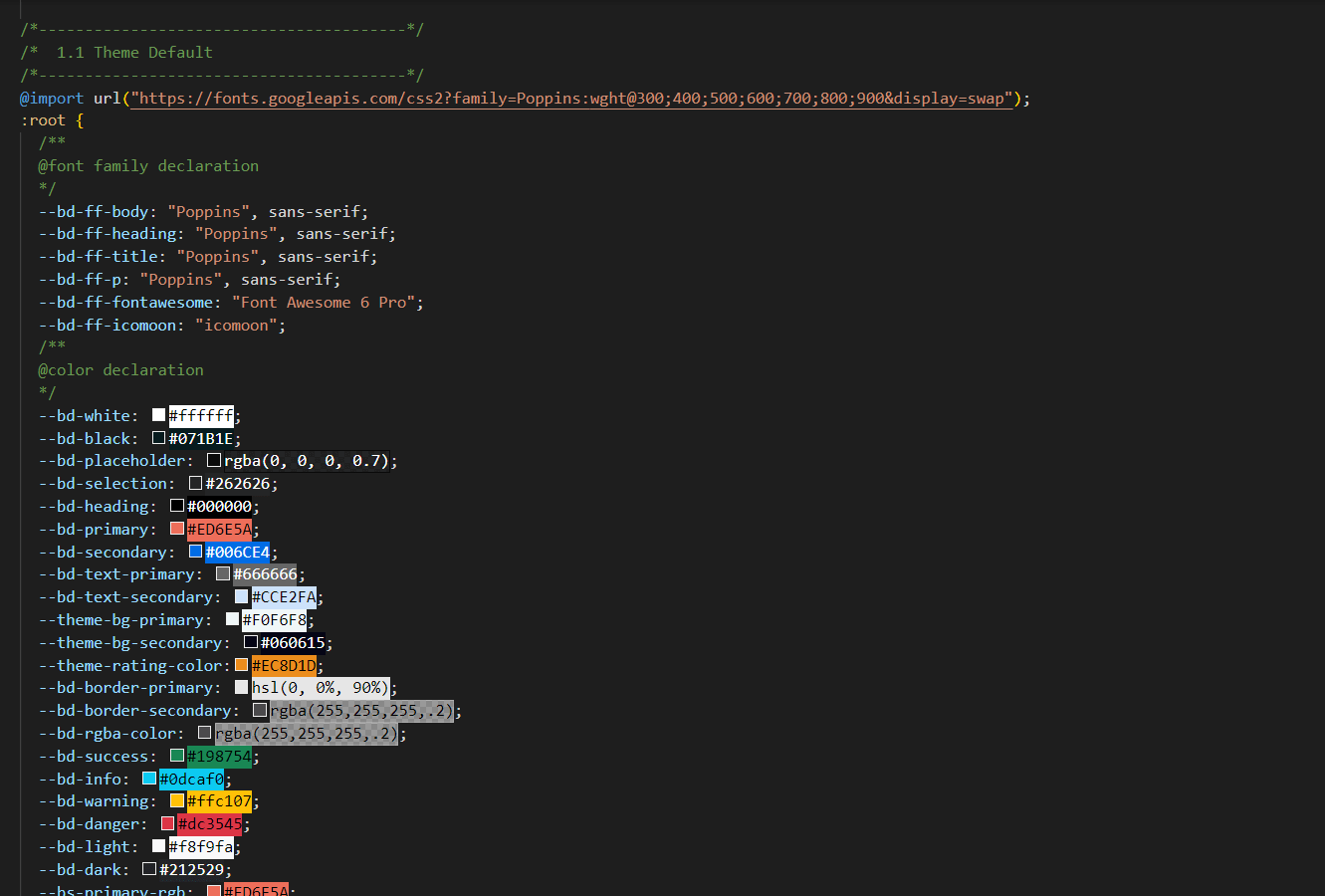Click the --bd-ff-title property name
This screenshot has height=896, width=1325.
pos(99,256)
